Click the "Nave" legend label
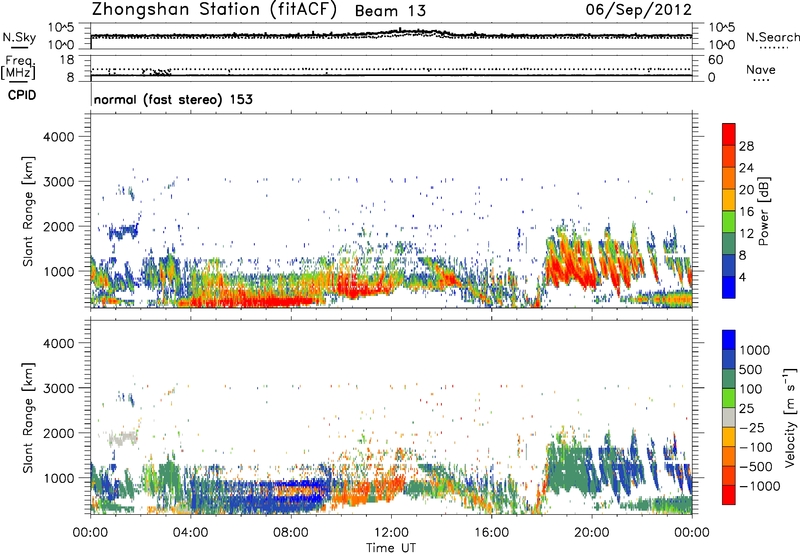This screenshot has width=800, height=554. (761, 69)
